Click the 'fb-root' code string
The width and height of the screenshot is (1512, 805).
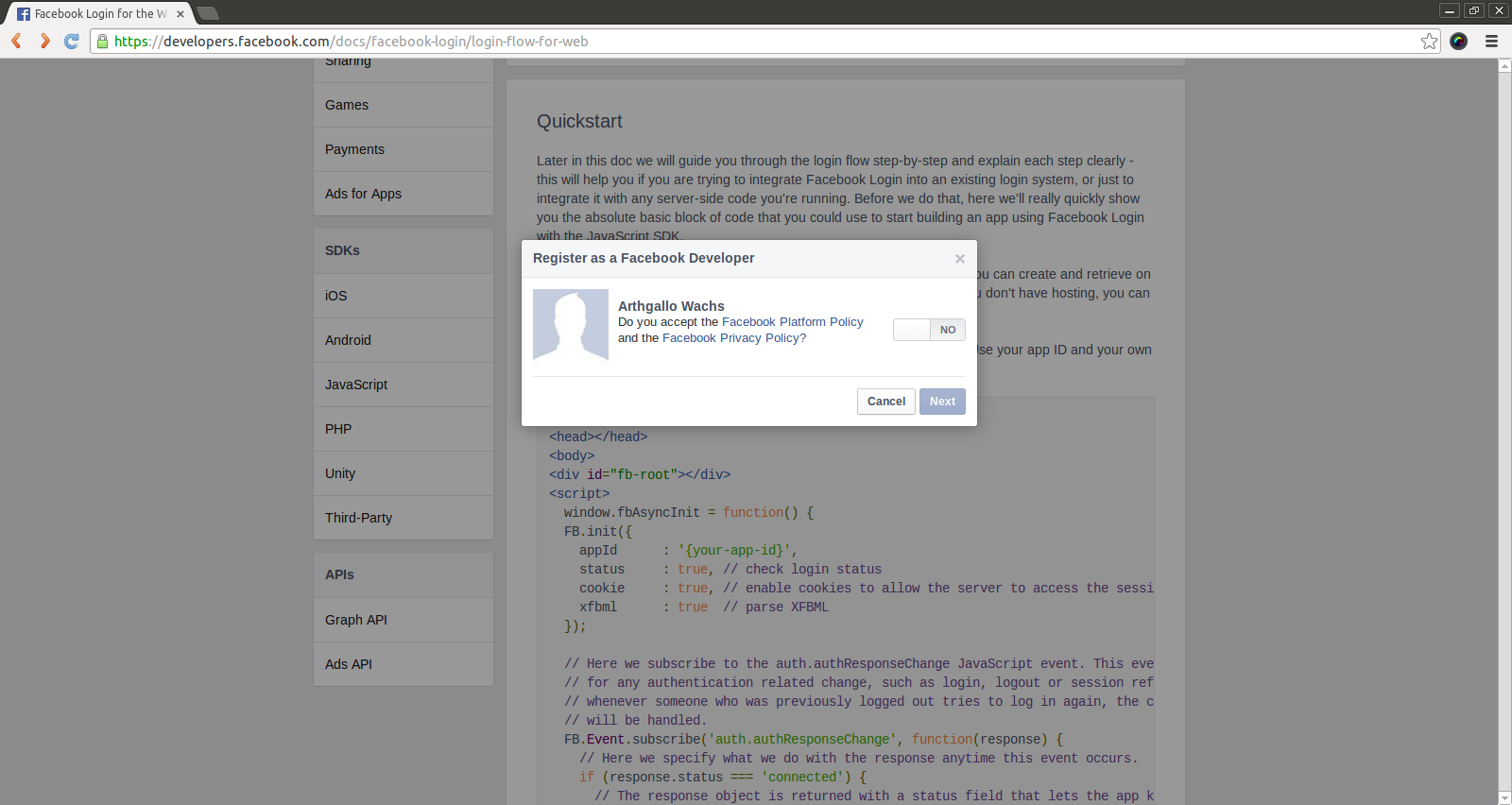(644, 474)
